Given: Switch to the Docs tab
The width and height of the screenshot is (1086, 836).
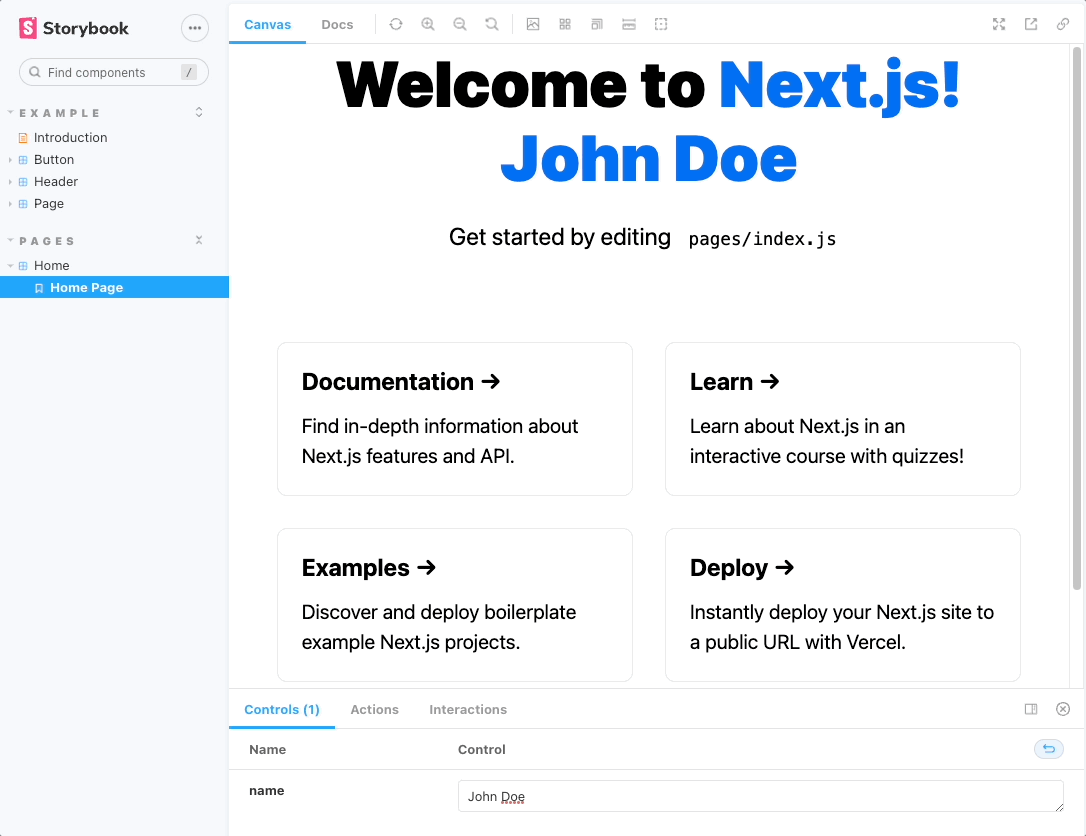Looking at the screenshot, I should [x=337, y=24].
